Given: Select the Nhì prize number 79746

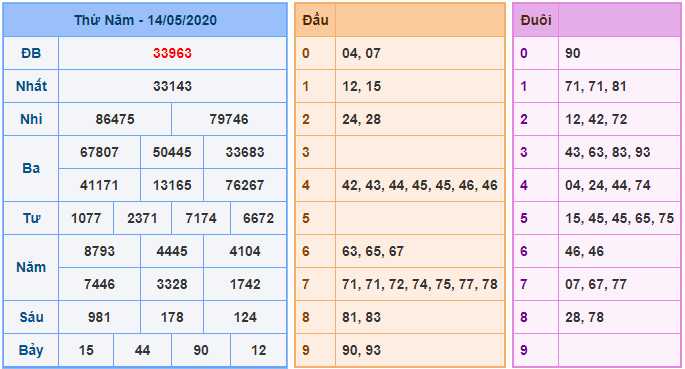Looking at the screenshot, I should click(x=229, y=119).
